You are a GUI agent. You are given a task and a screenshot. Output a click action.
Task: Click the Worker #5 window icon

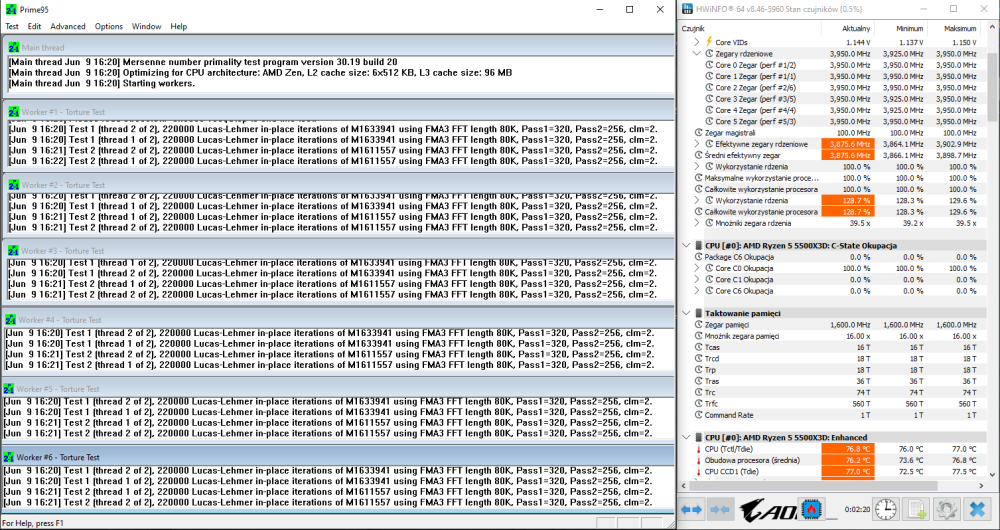click(8, 388)
